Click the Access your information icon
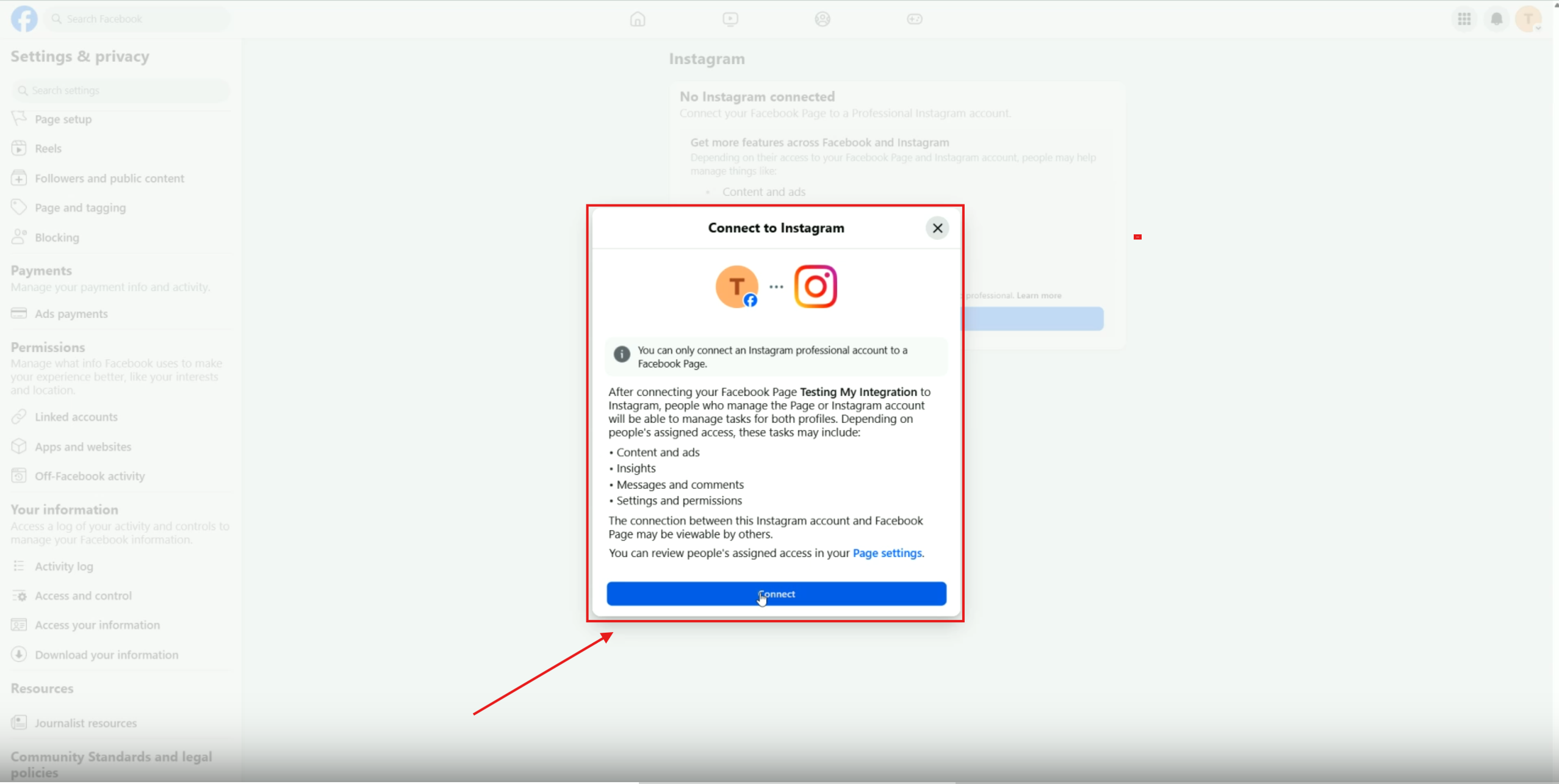Image resolution: width=1559 pixels, height=784 pixels. 19,625
